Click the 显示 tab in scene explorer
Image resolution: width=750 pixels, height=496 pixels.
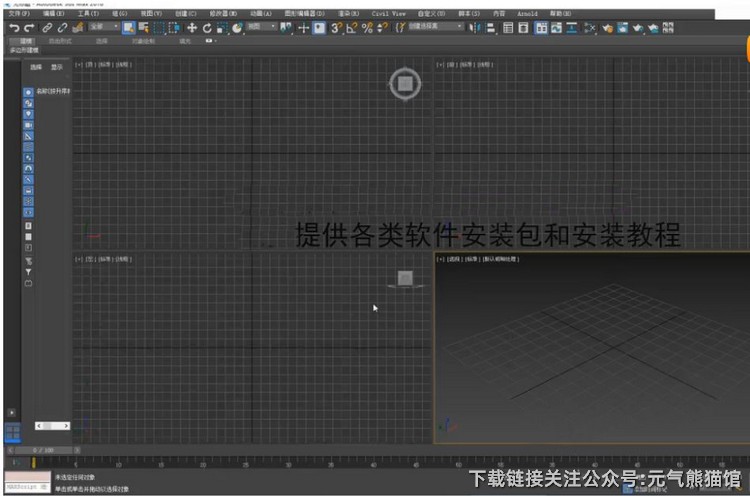[x=57, y=67]
